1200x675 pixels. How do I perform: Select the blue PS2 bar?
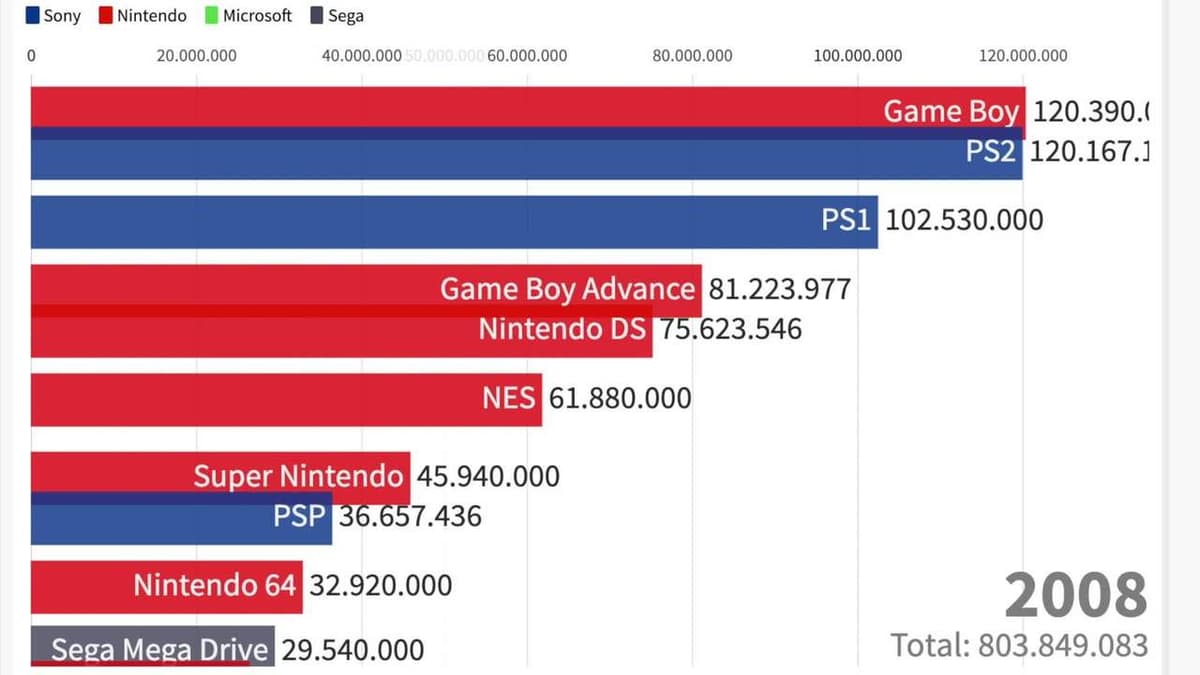point(500,158)
